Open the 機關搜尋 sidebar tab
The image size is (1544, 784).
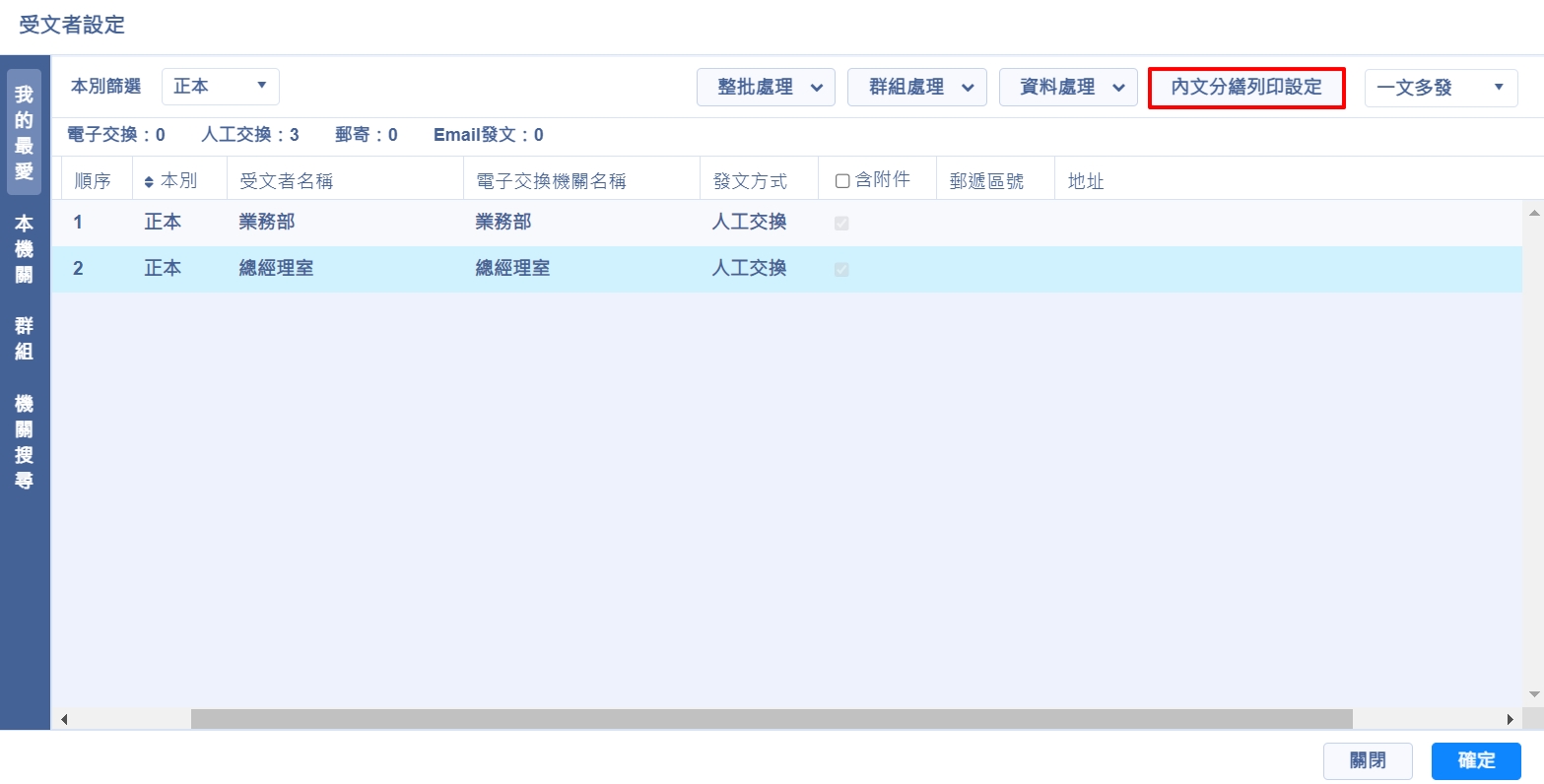pos(24,442)
